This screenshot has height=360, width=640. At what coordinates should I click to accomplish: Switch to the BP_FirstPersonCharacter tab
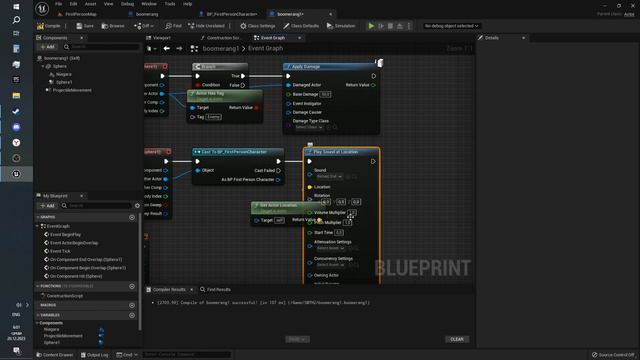pyautogui.click(x=232, y=14)
